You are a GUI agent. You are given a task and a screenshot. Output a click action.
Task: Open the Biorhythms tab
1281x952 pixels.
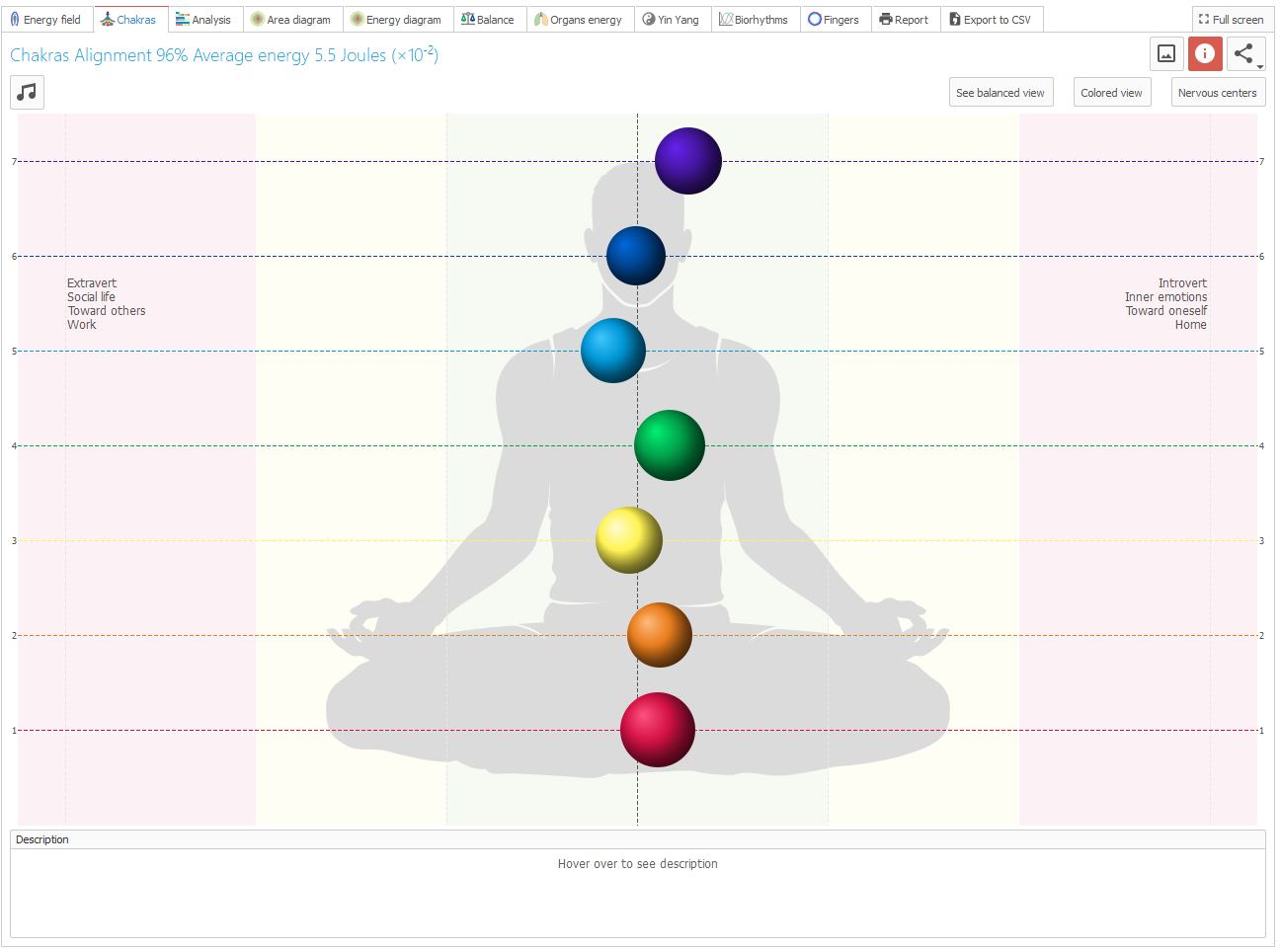click(754, 20)
